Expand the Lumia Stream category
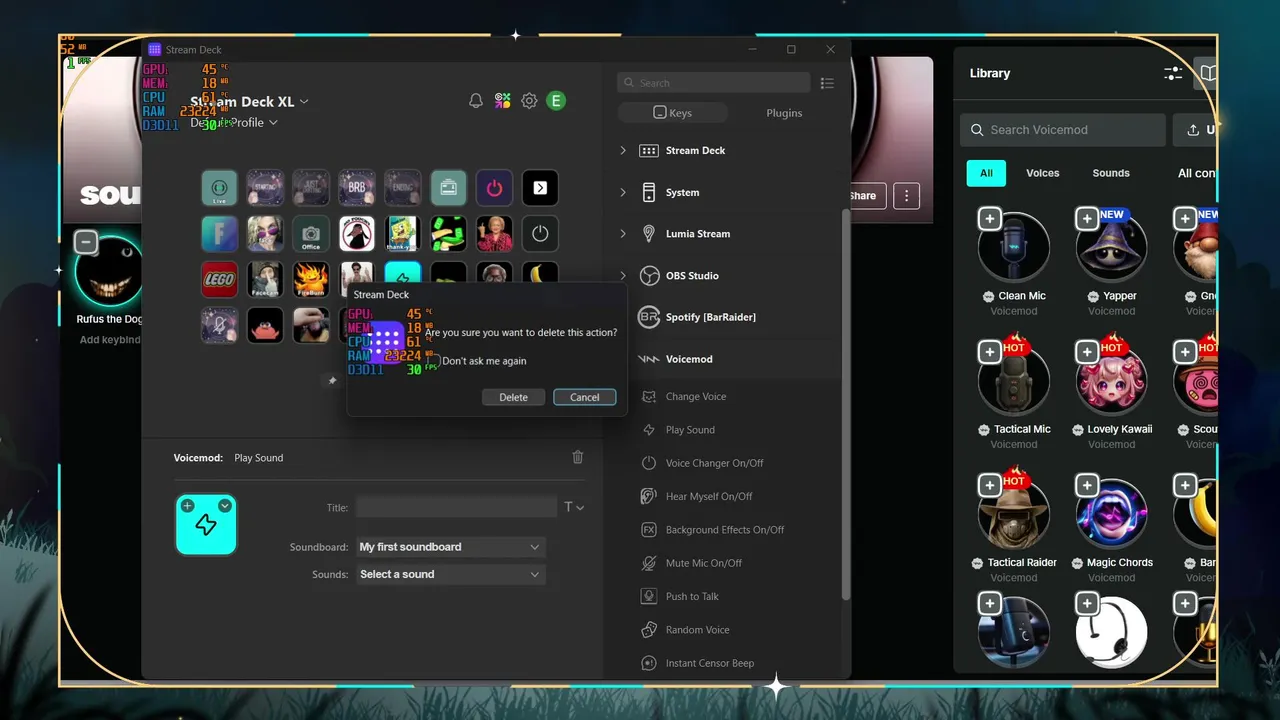1280x720 pixels. click(x=623, y=233)
